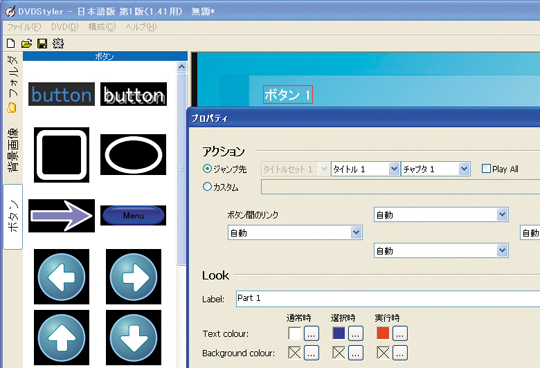Select the white shadowed text button template

click(133, 94)
